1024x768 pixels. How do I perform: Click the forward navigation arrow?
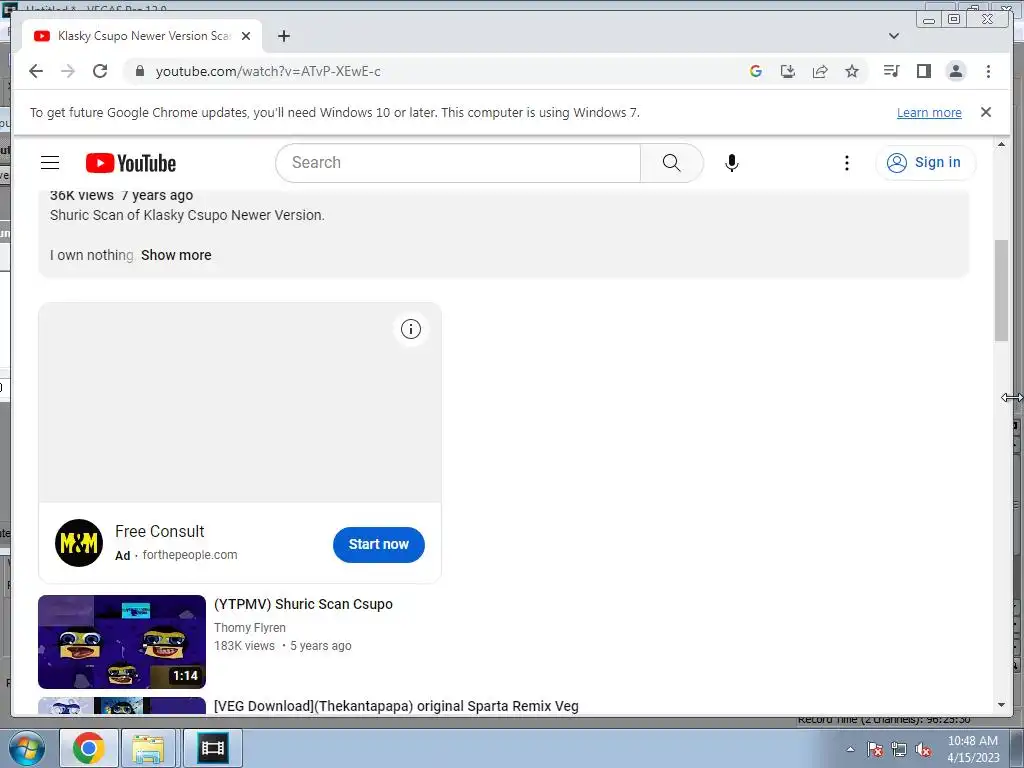coord(68,71)
